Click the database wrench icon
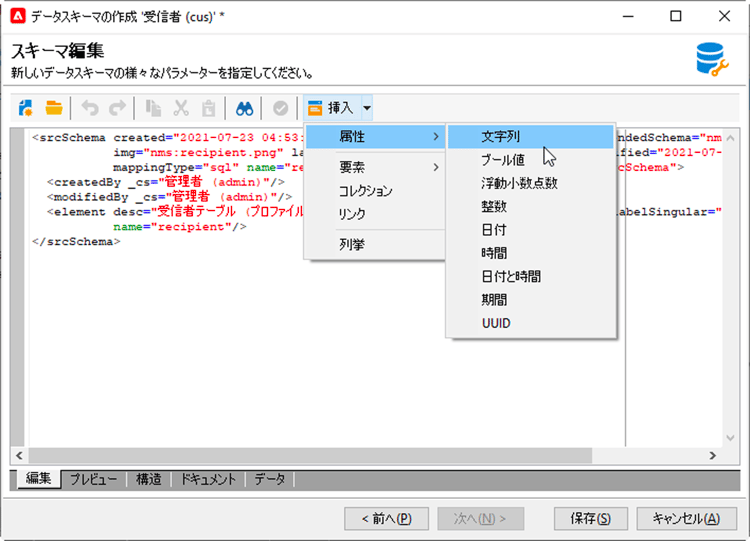This screenshot has width=750, height=541. pos(712,60)
